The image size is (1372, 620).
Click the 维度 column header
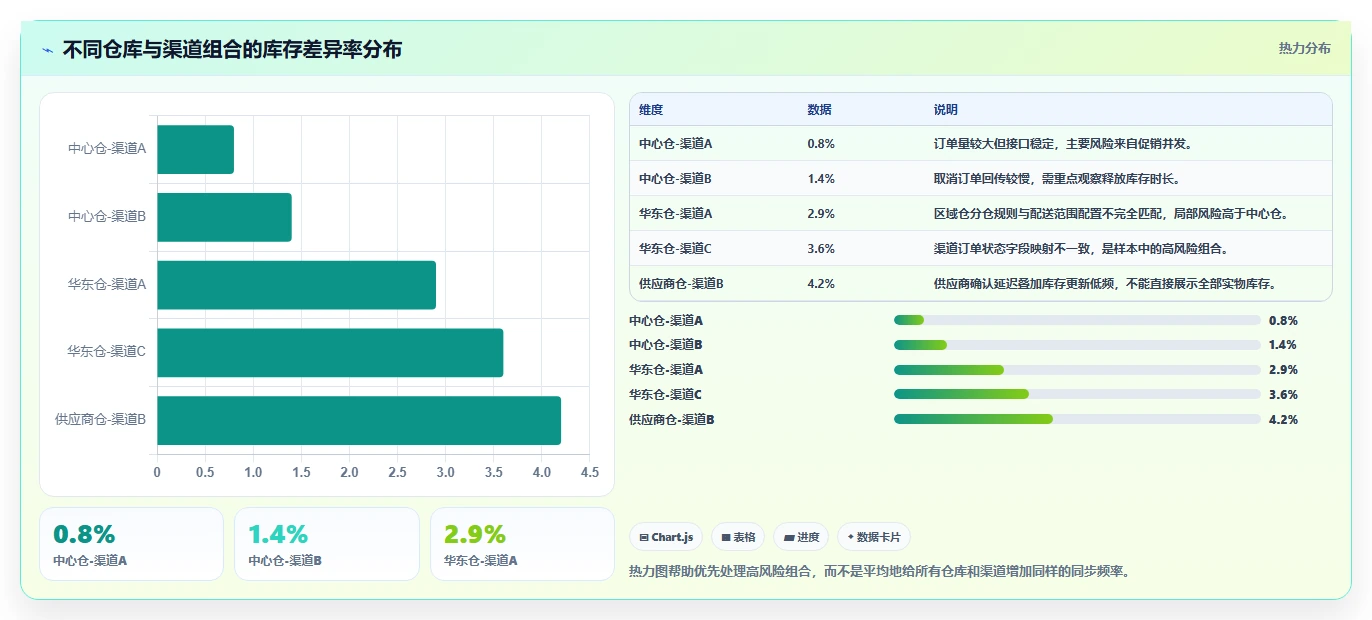point(651,110)
